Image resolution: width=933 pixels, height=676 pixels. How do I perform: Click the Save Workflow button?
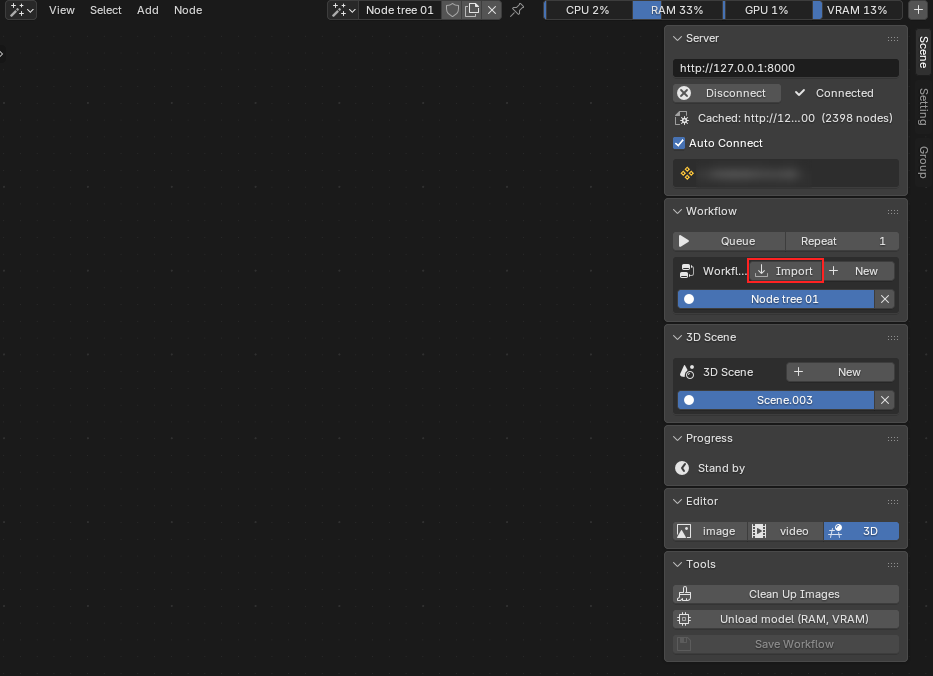point(785,644)
